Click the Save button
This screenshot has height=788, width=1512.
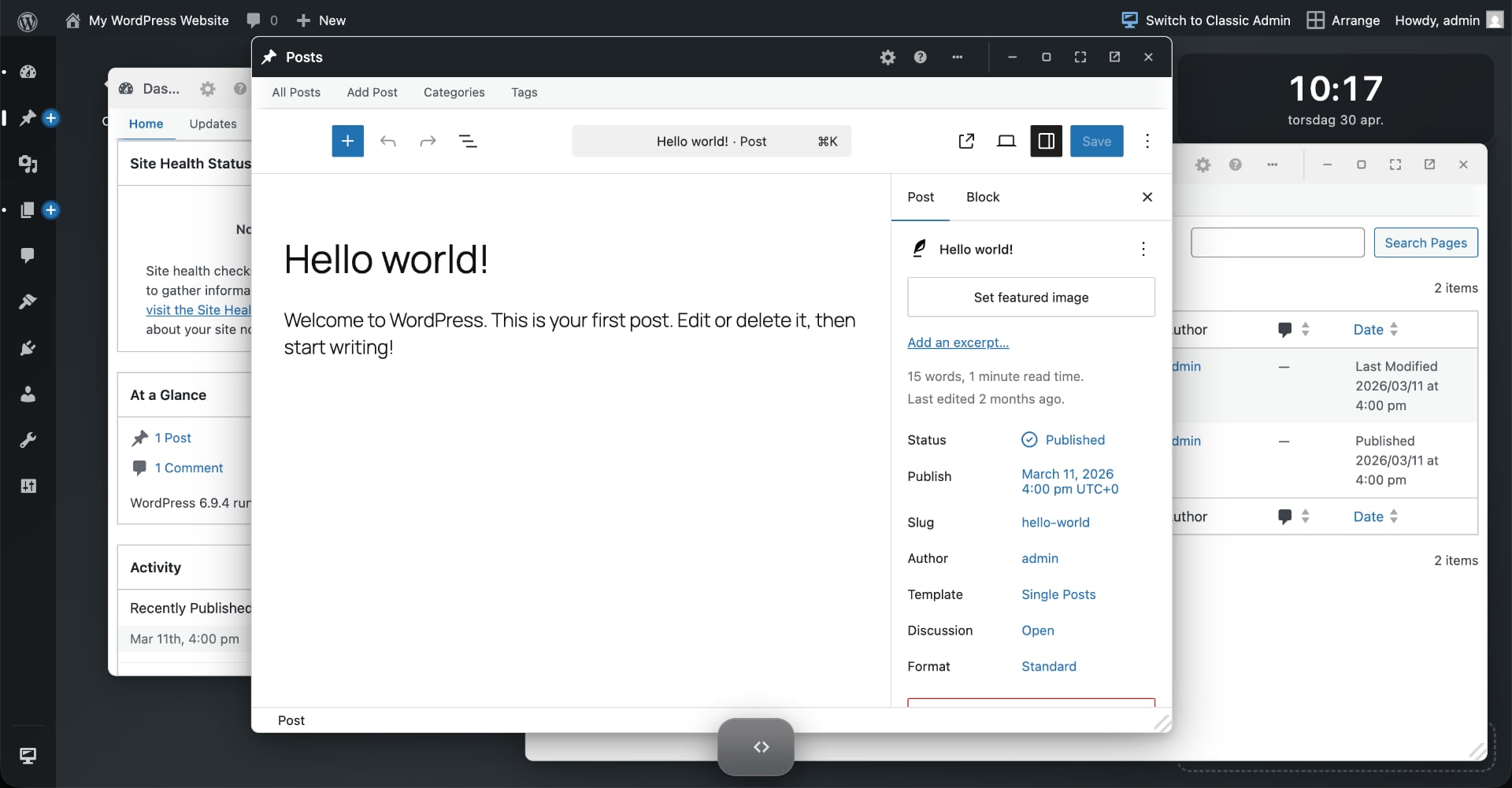pyautogui.click(x=1096, y=141)
